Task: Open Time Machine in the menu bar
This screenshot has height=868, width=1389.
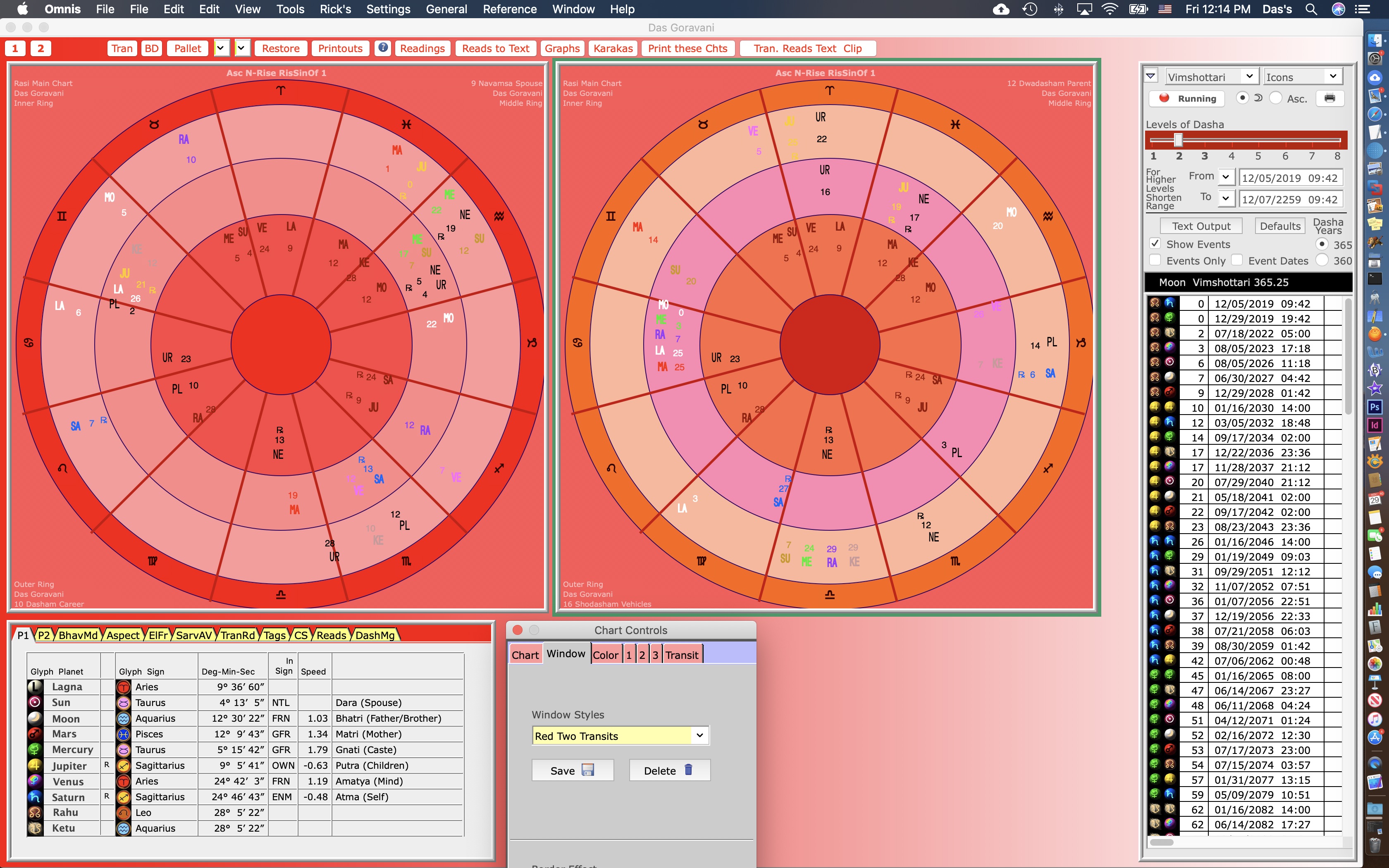Action: 1030,9
